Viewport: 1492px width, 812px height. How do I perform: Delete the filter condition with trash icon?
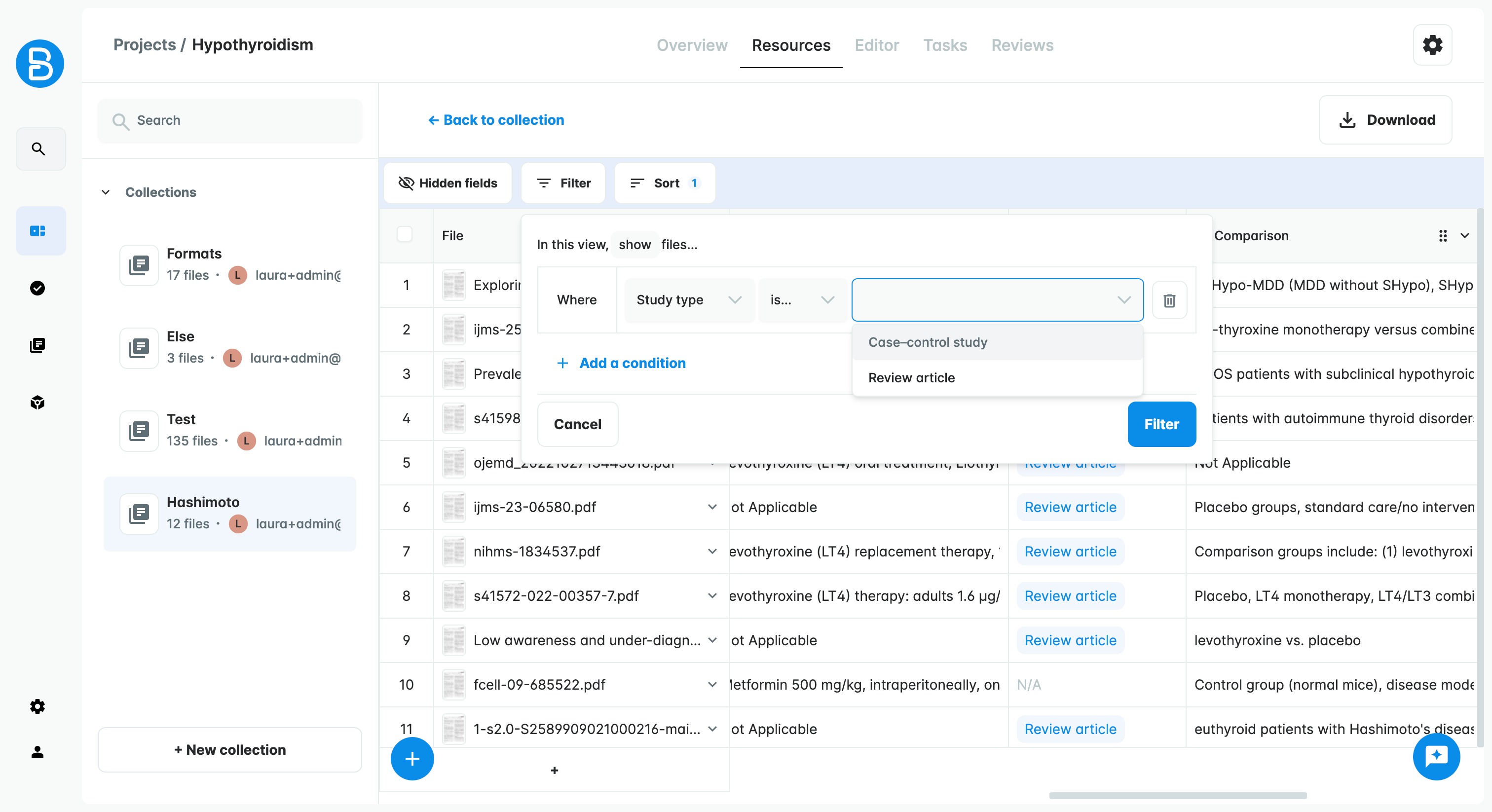coord(1169,300)
